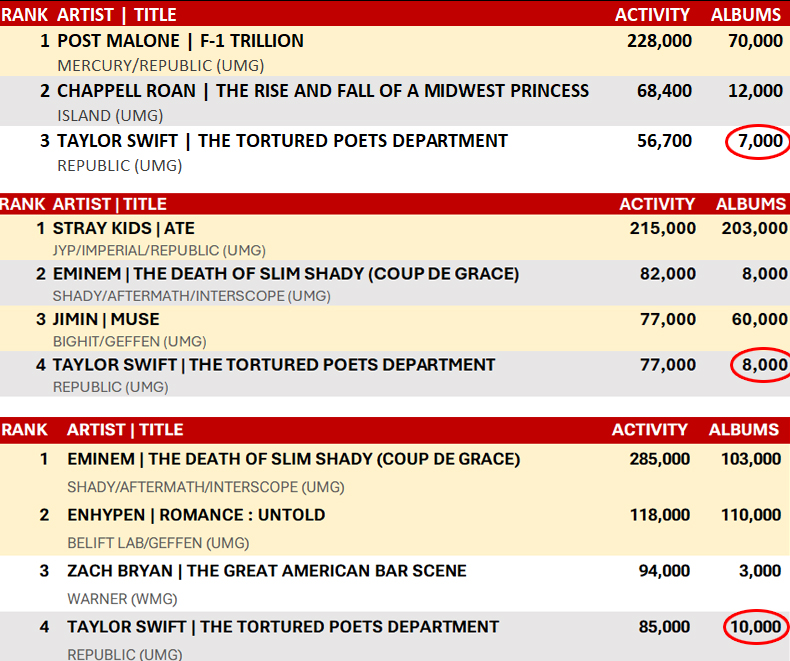Click Jimin's 60,000 albums value
The image size is (790, 661).
click(759, 319)
